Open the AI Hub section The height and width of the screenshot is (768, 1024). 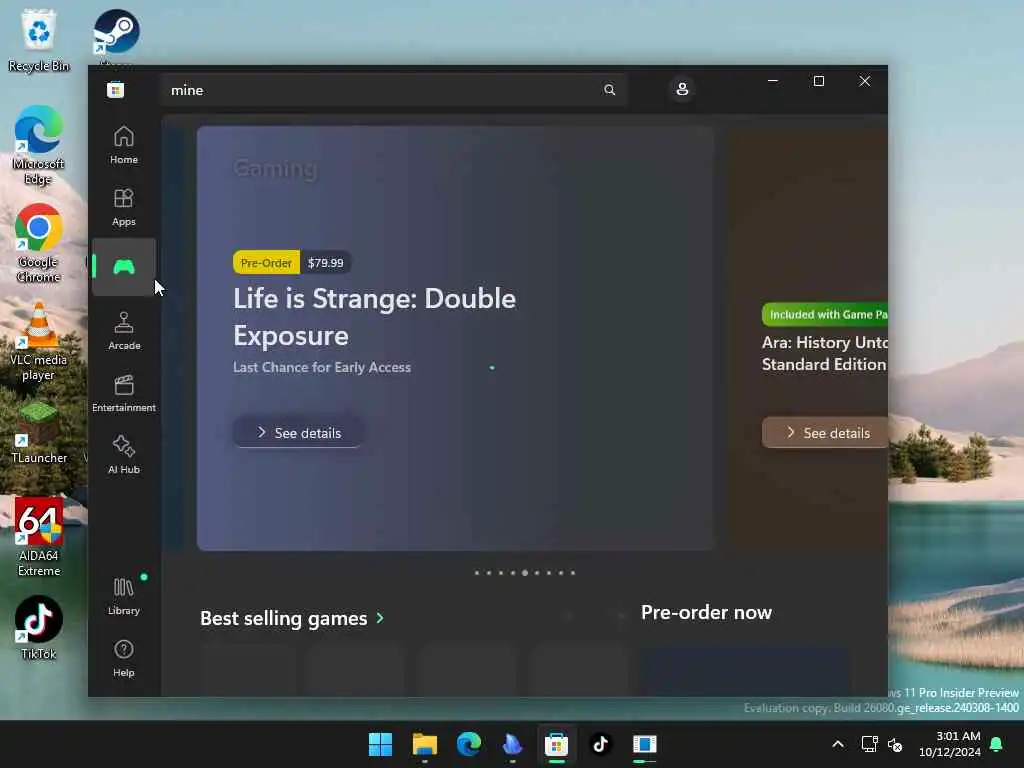click(123, 455)
